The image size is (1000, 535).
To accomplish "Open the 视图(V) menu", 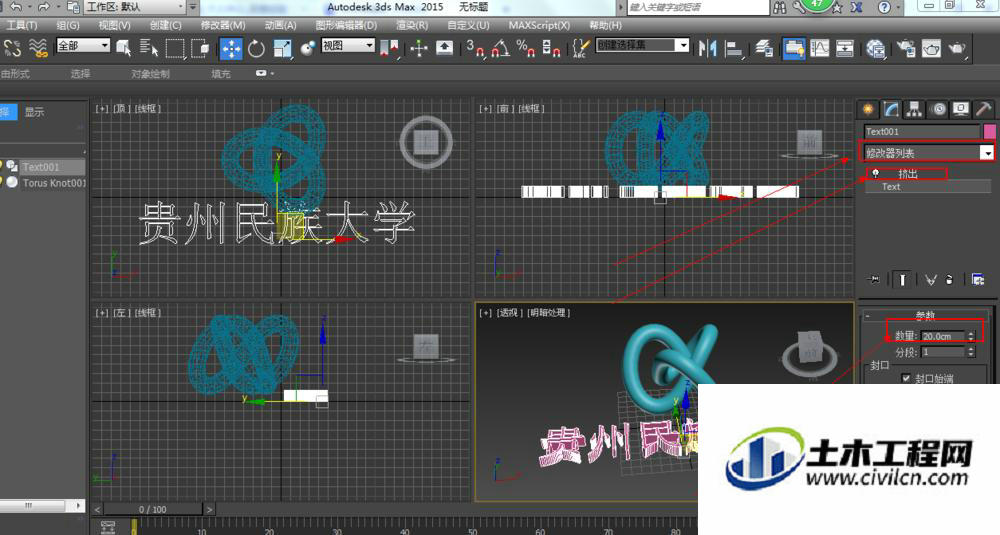I will (114, 25).
